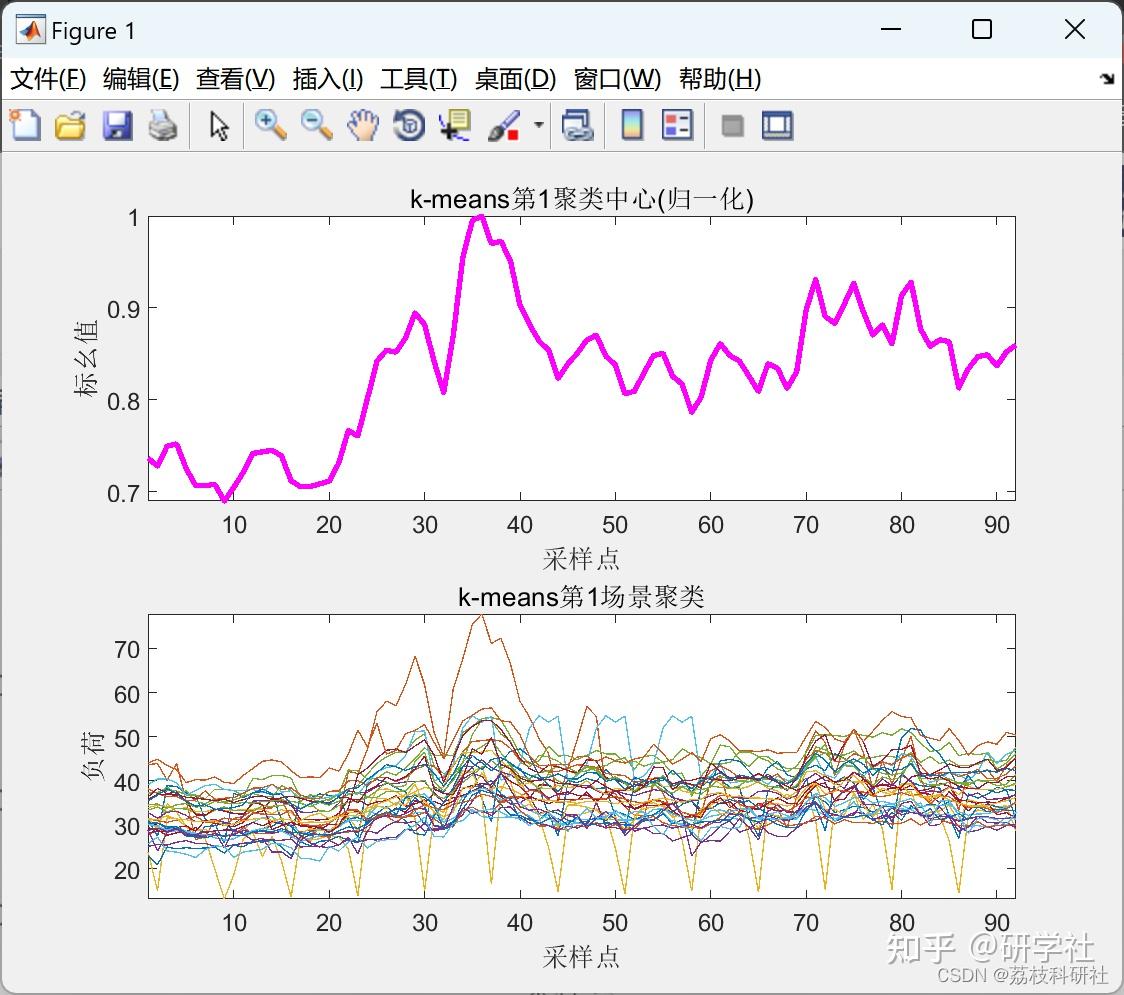1124x995 pixels.
Task: Insert a legend into the plot
Action: click(x=679, y=125)
